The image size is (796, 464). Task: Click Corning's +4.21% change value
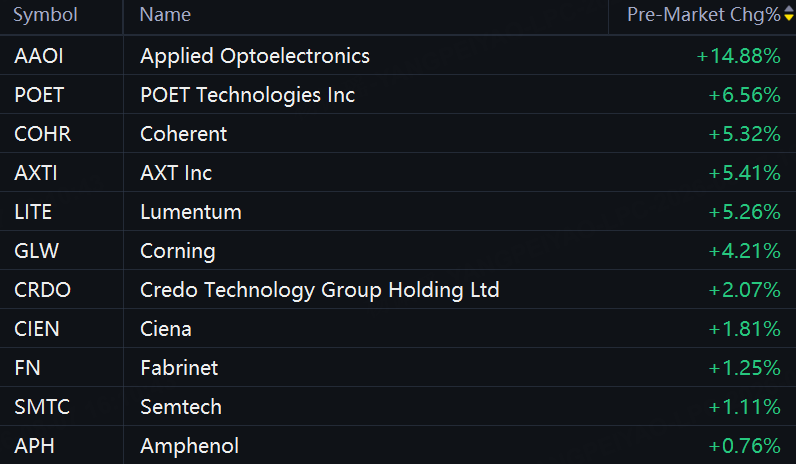point(744,251)
